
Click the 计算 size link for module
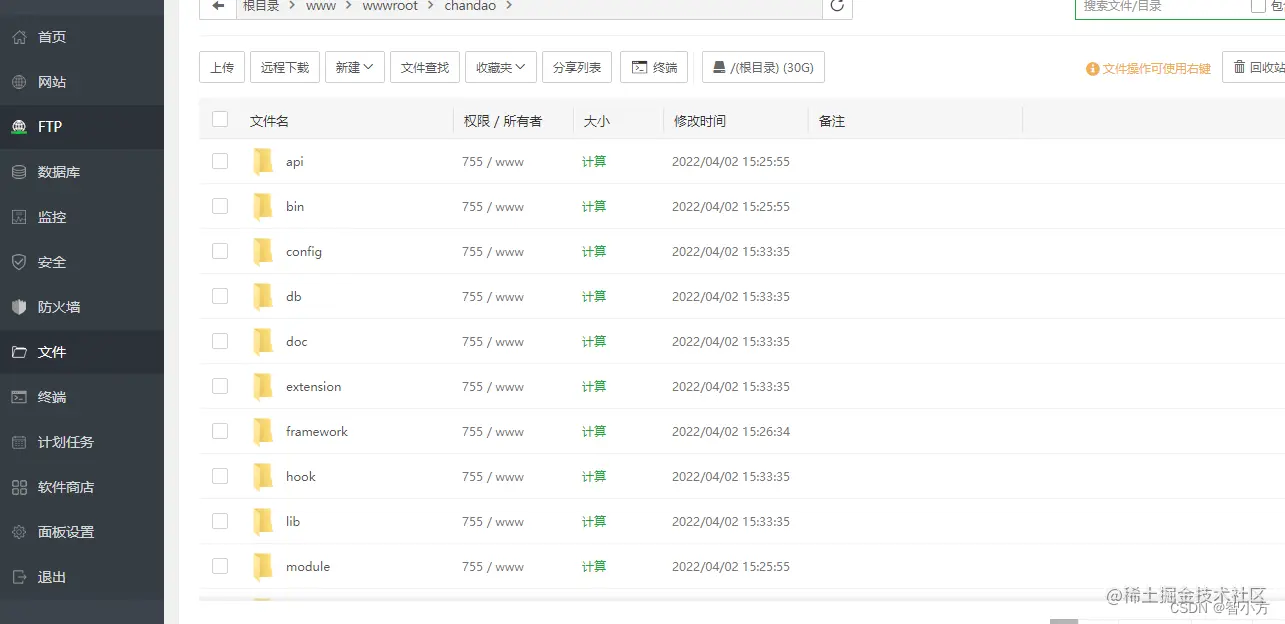594,566
